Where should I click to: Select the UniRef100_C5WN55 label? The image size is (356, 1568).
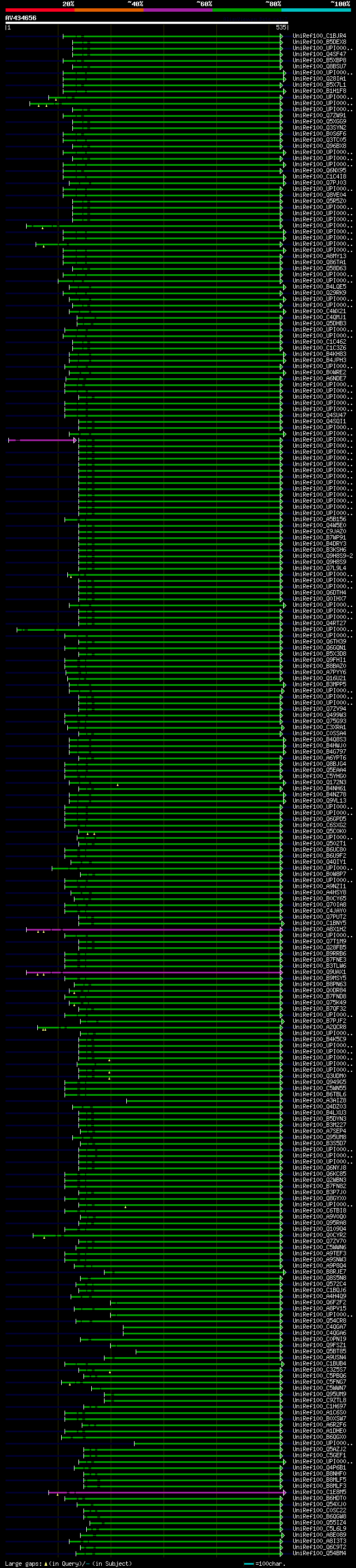pyautogui.click(x=319, y=1089)
